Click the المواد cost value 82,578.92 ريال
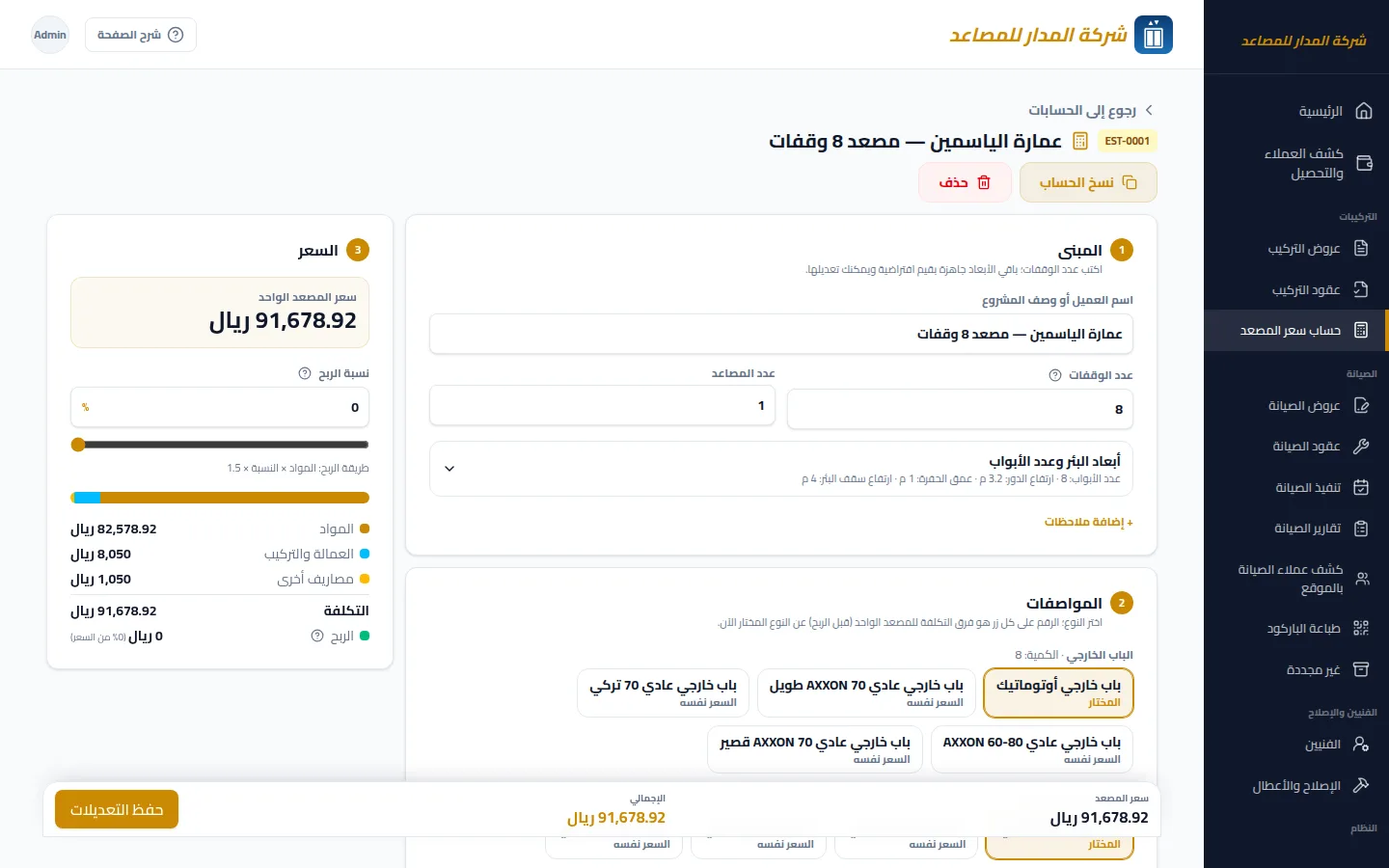The image size is (1389, 868). click(x=114, y=529)
